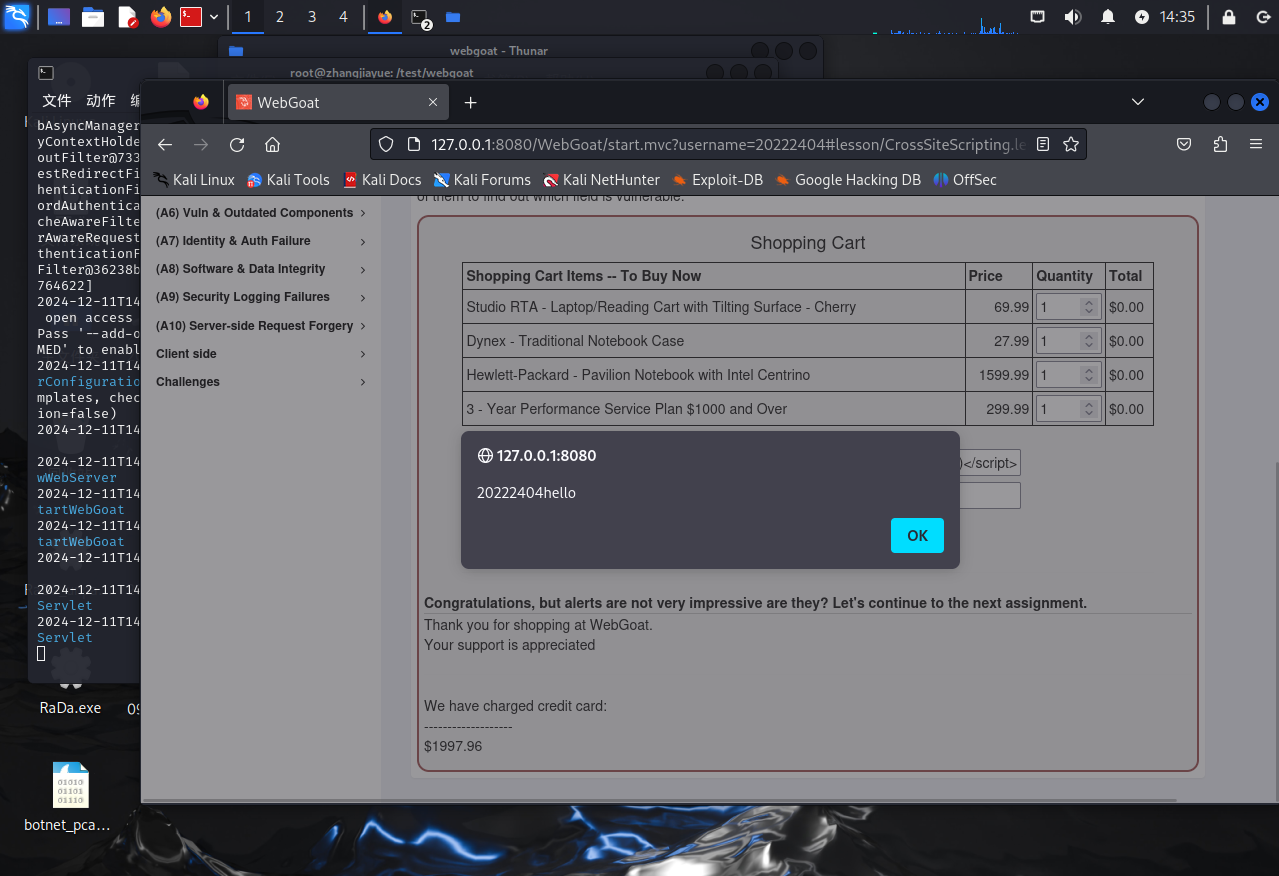This screenshot has width=1279, height=876.
Task: Launch Firefox from the top panel launcher
Action: [161, 17]
